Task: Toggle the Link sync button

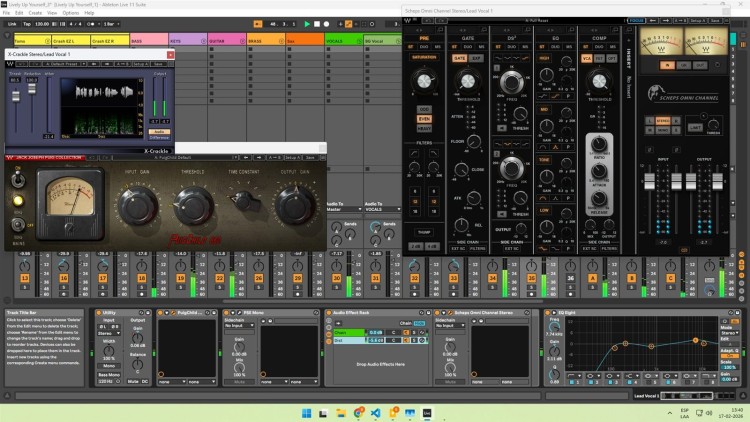Action: click(12, 24)
